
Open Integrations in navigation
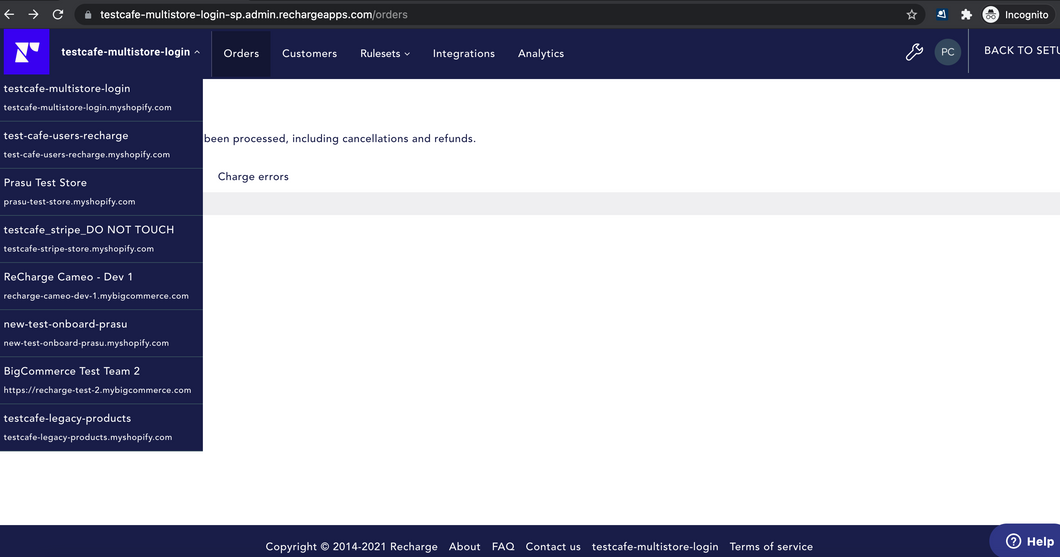click(x=464, y=53)
